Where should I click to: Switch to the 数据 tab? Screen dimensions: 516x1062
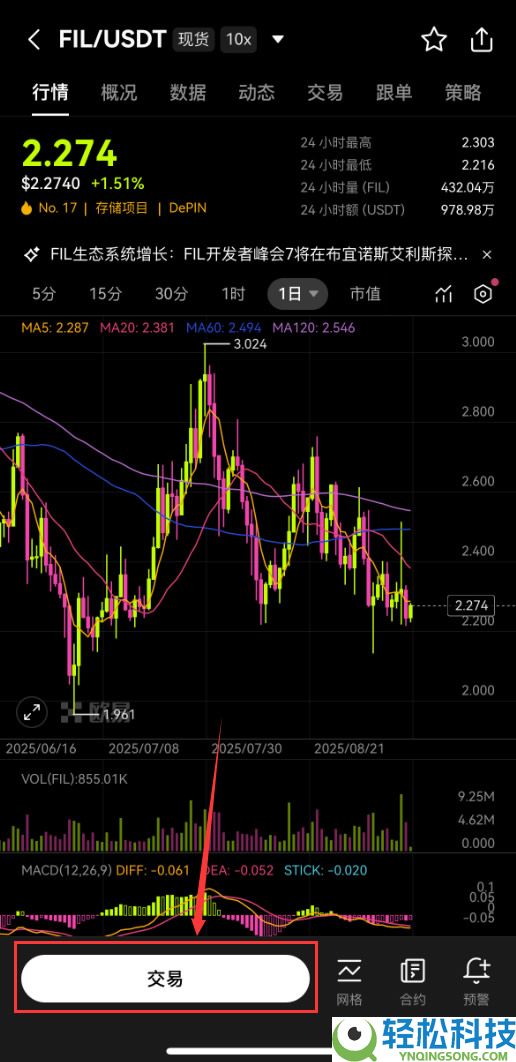coord(188,92)
